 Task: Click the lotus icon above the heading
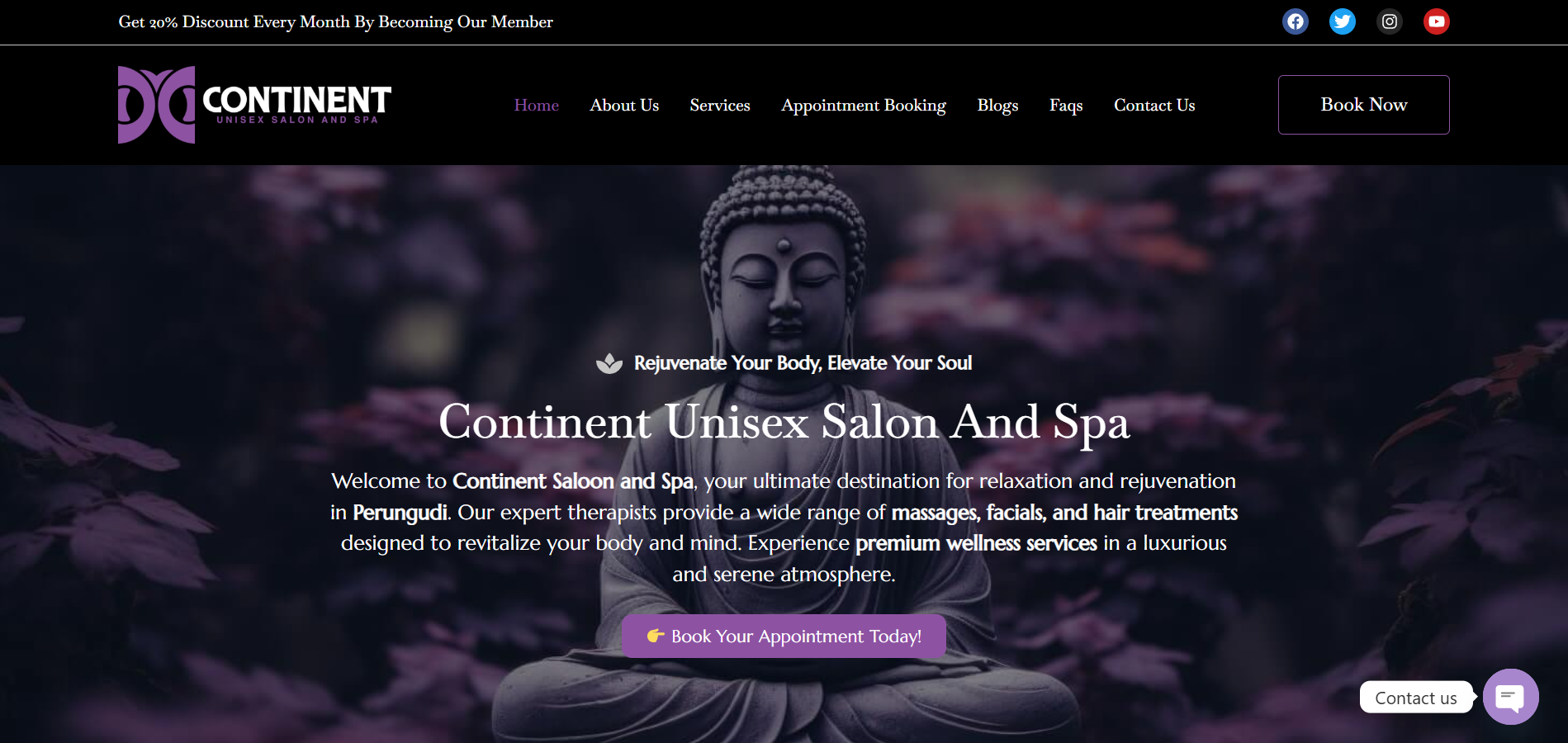(x=609, y=363)
